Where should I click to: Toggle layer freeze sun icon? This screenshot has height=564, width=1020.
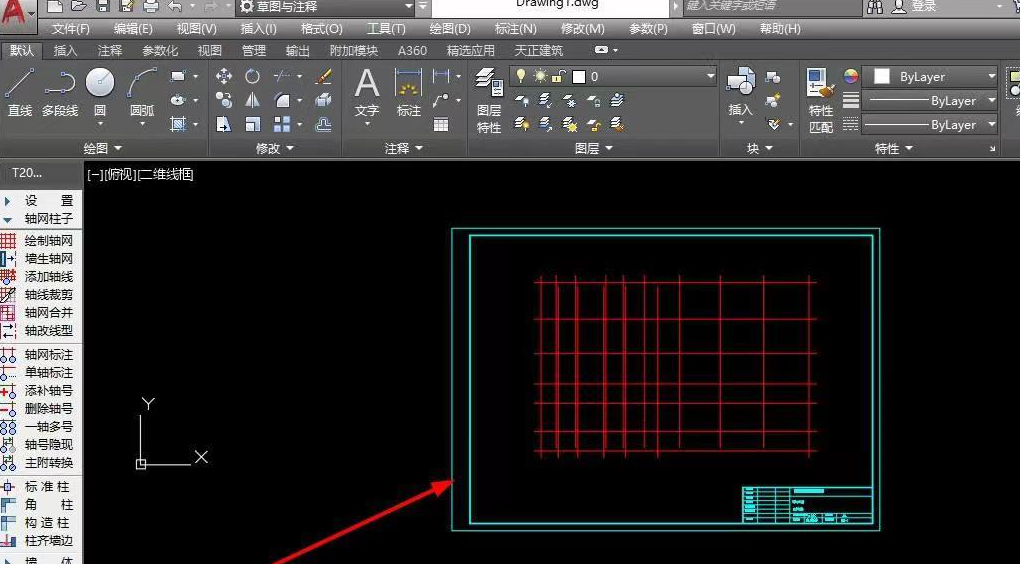(540, 76)
